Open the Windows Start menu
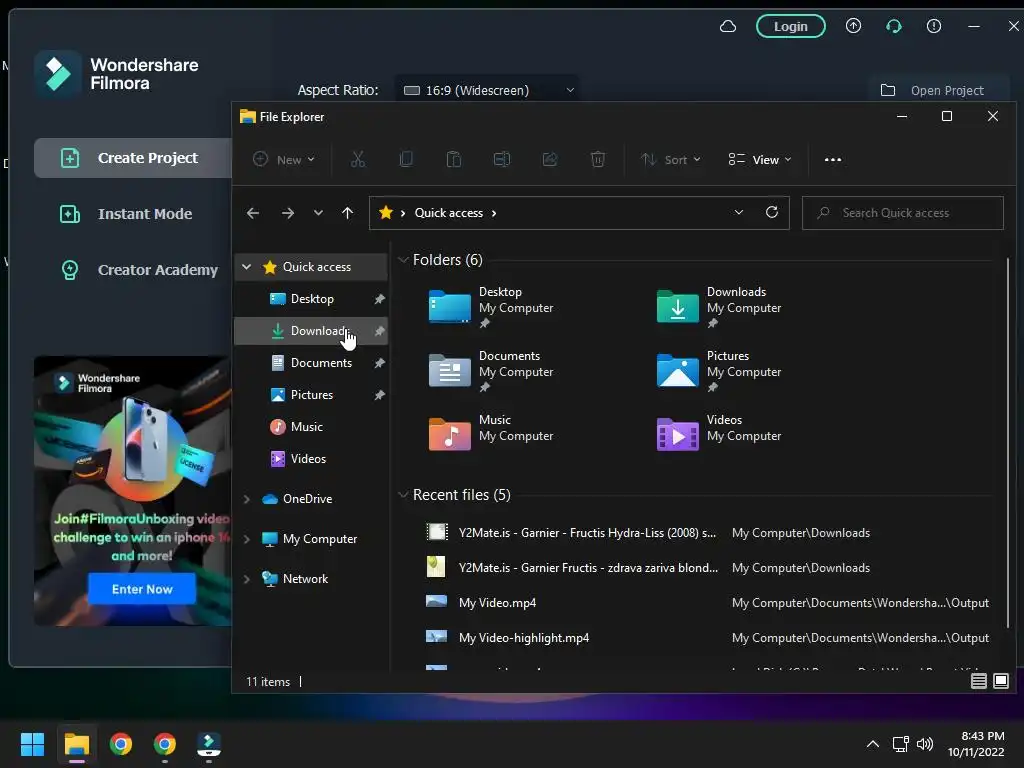 [x=32, y=744]
